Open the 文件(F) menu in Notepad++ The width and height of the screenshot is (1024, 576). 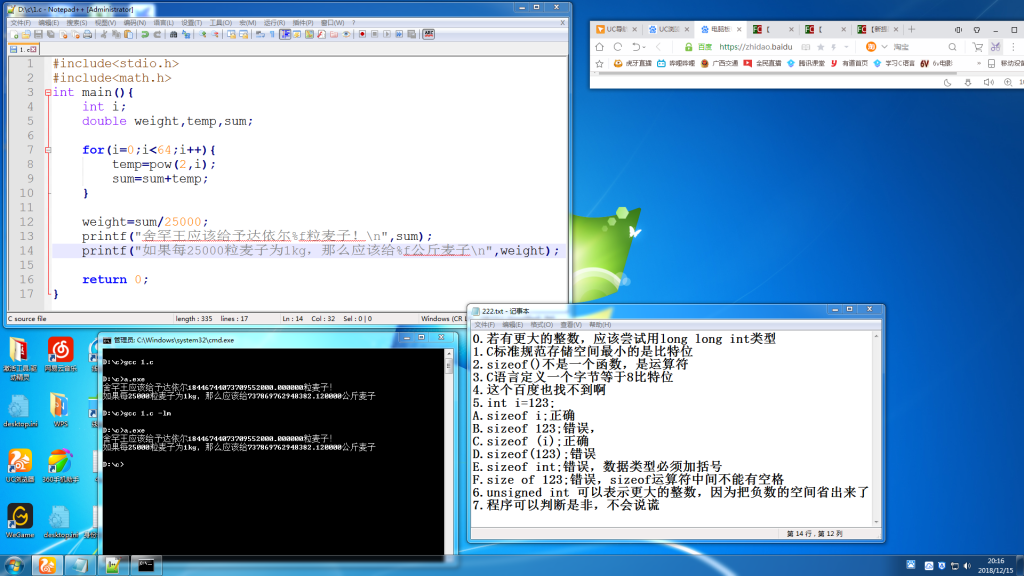point(20,23)
